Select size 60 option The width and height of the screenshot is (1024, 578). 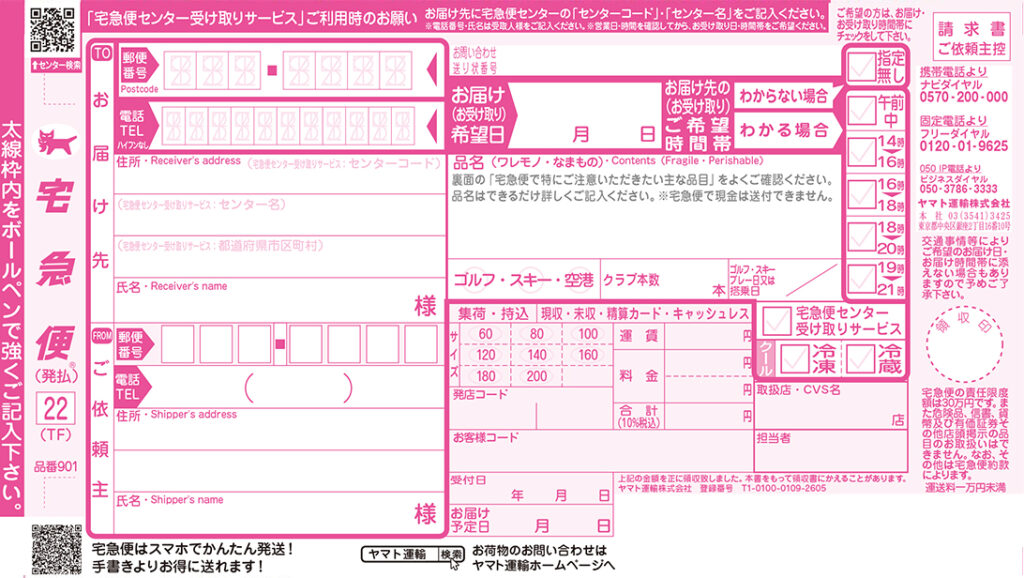[485, 334]
